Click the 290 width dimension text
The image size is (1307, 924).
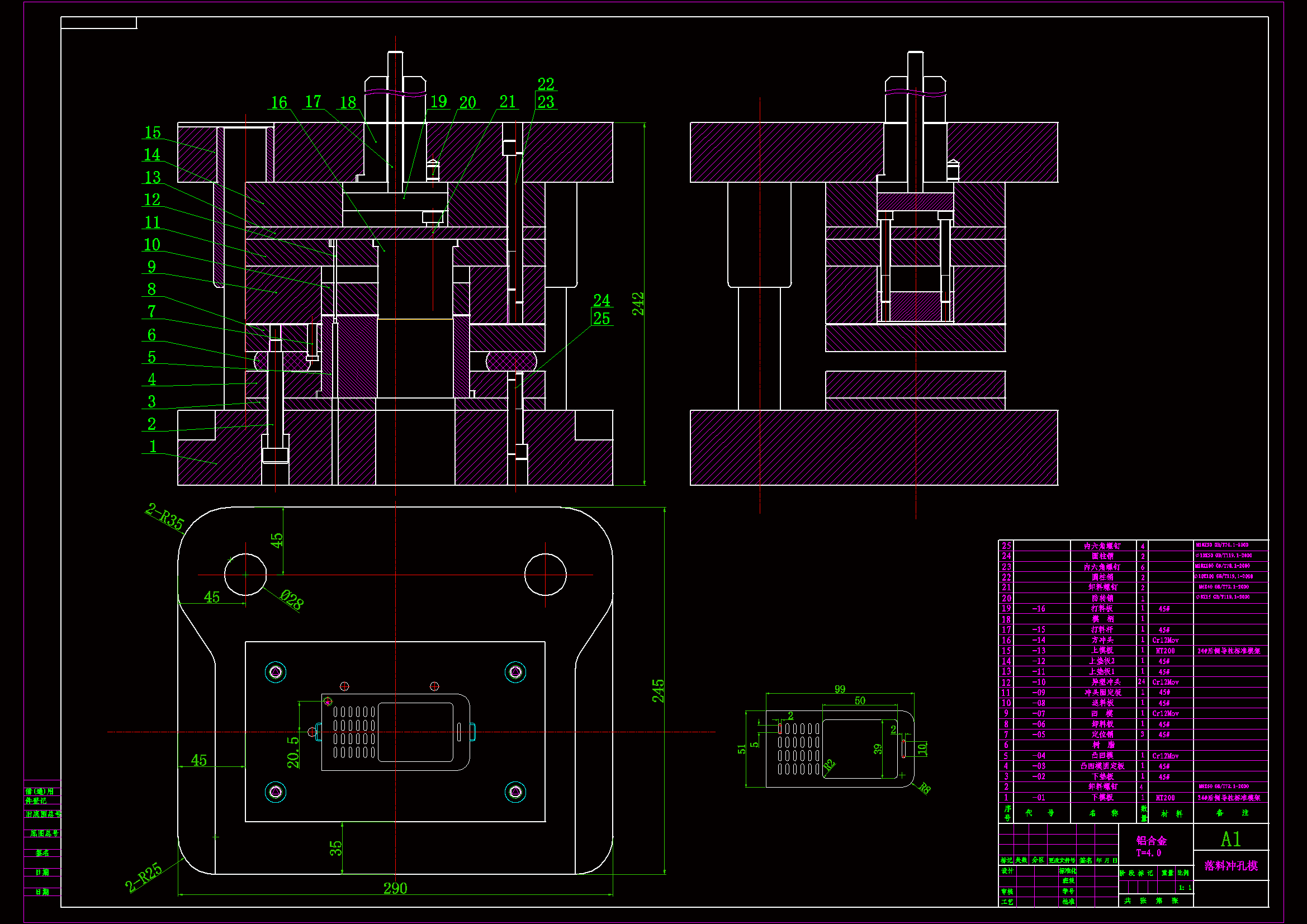395,888
